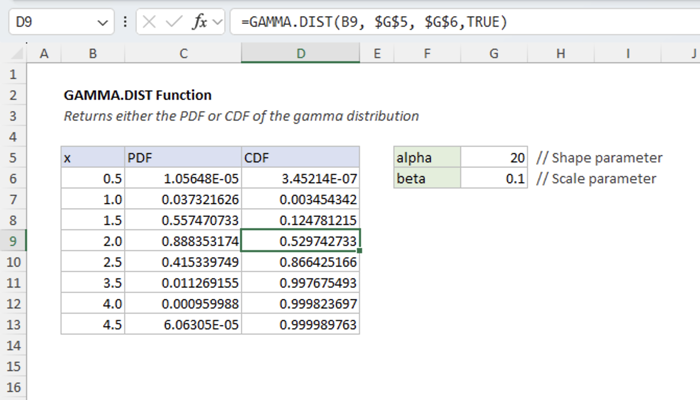Click in the GAMMA.DIST formula bar text
Image resolution: width=700 pixels, height=400 pixels.
pyautogui.click(x=374, y=22)
